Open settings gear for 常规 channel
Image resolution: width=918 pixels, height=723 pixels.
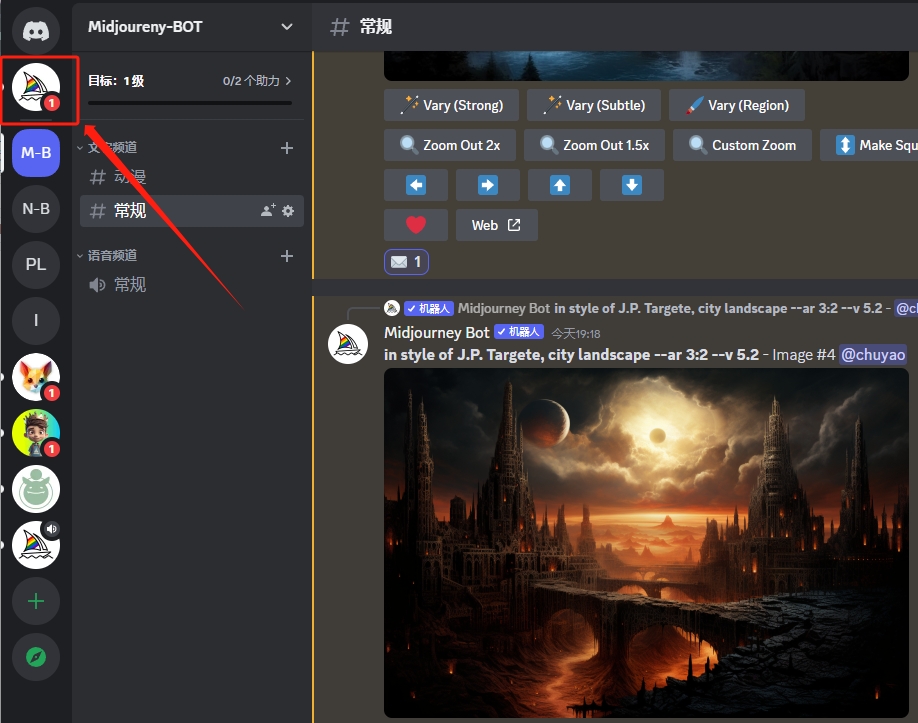pyautogui.click(x=288, y=211)
